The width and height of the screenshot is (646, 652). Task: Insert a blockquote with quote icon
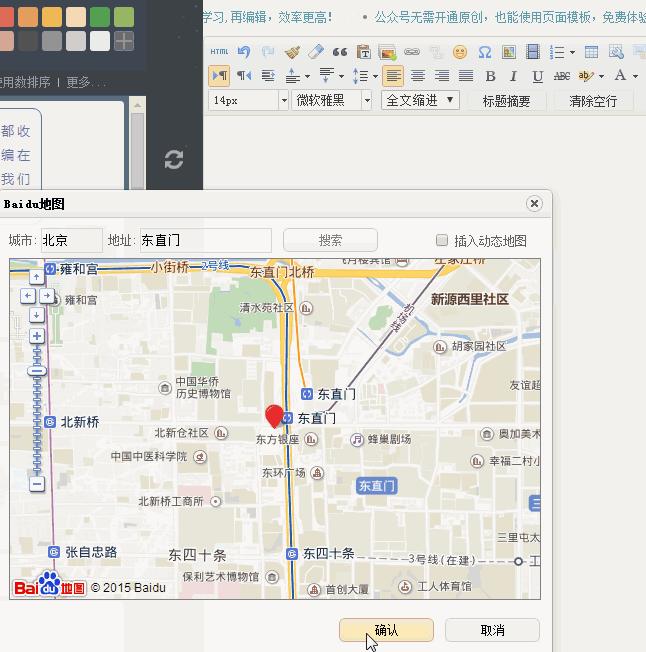340,52
